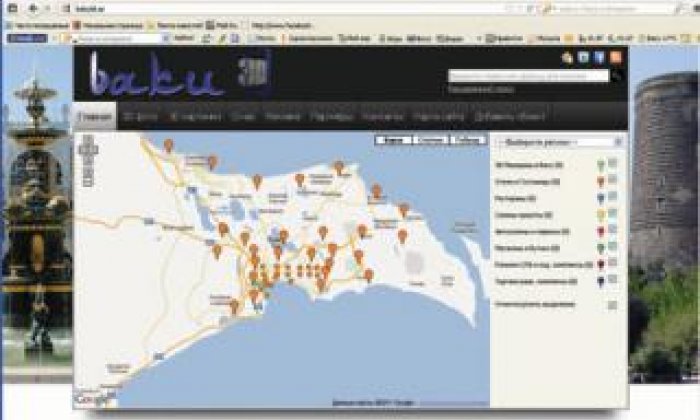
Task: Click the light-green pin icon in legend
Action: 601,166
